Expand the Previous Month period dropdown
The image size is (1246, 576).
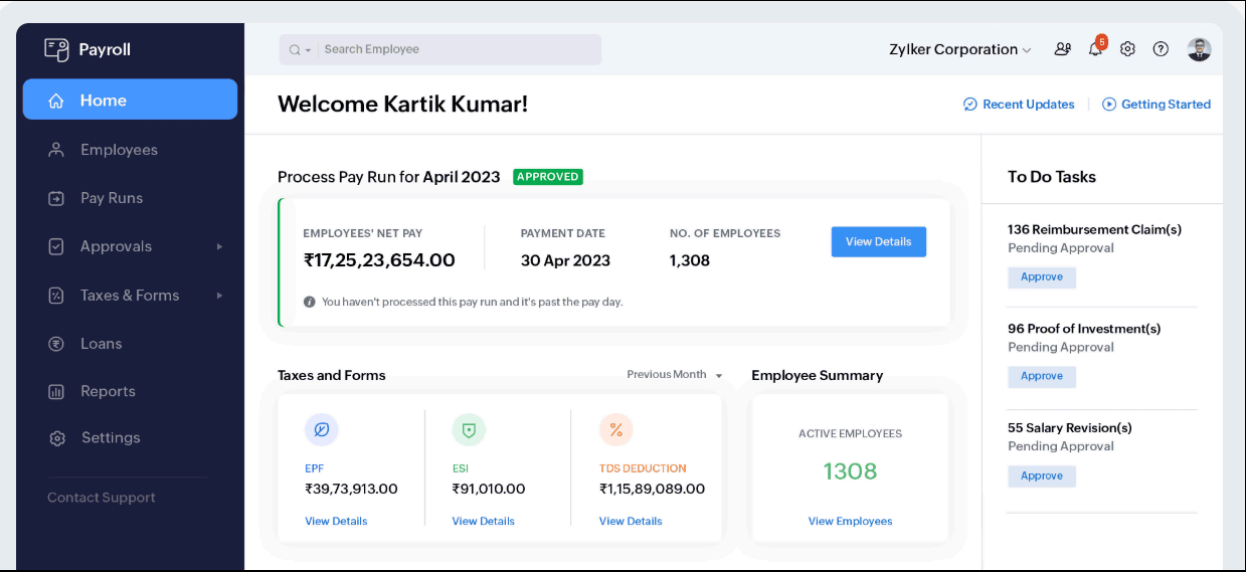[x=674, y=375]
